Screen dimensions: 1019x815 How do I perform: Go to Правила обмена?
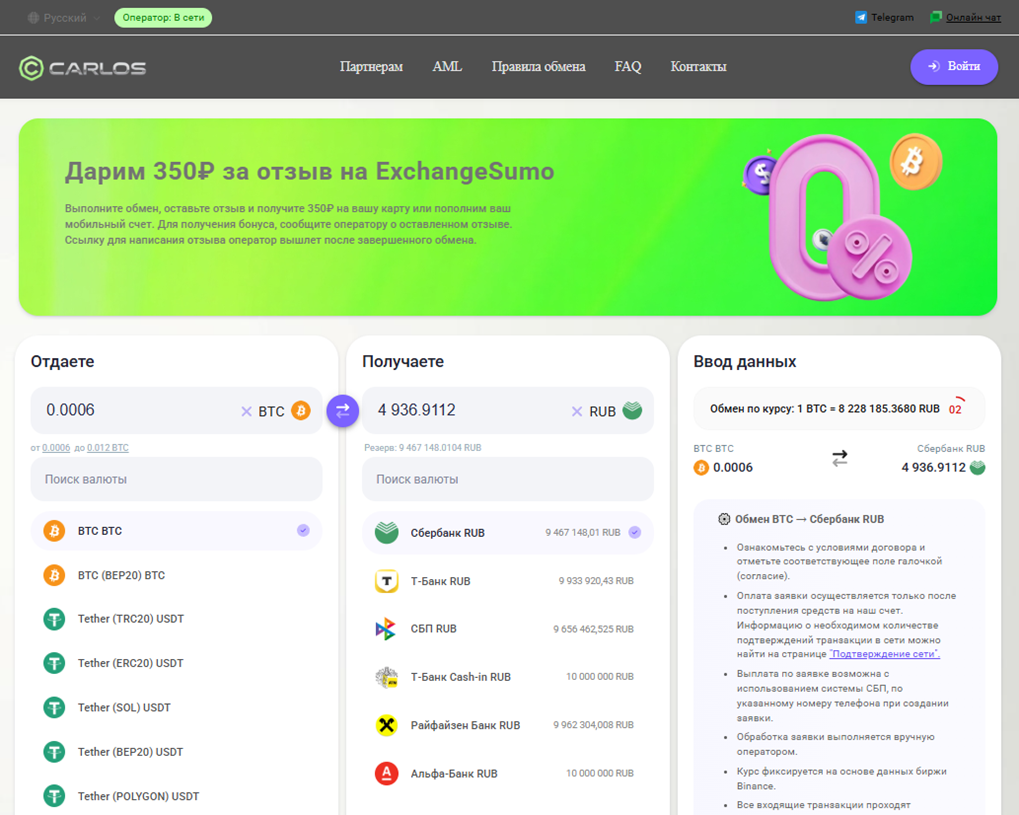coord(538,67)
